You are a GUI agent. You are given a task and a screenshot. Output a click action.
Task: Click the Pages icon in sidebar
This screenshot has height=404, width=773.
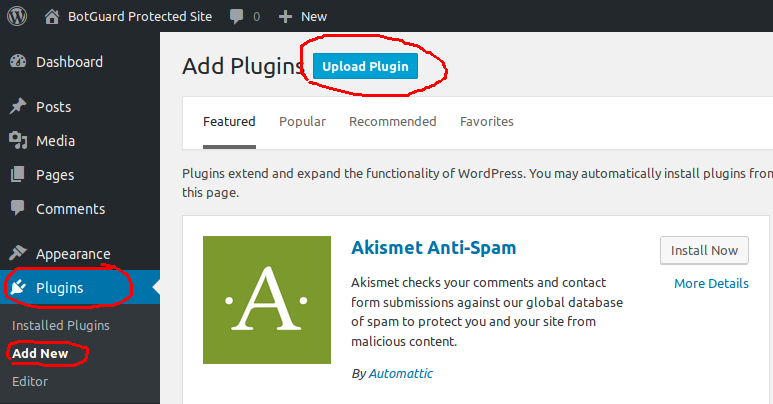point(18,174)
